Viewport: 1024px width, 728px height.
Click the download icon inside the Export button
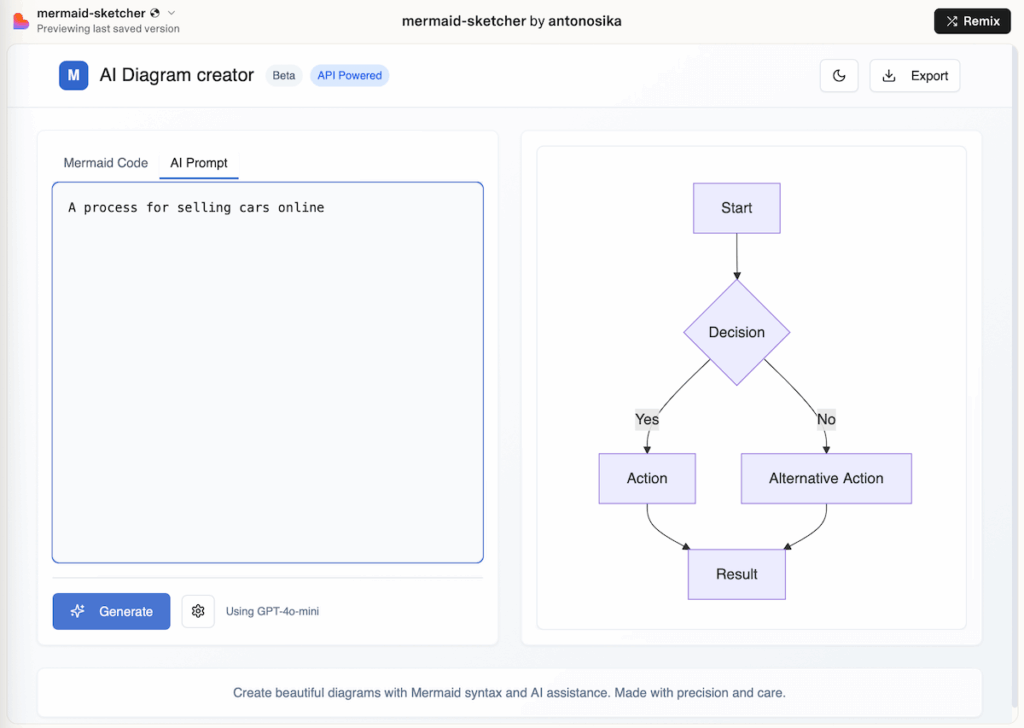(x=889, y=75)
